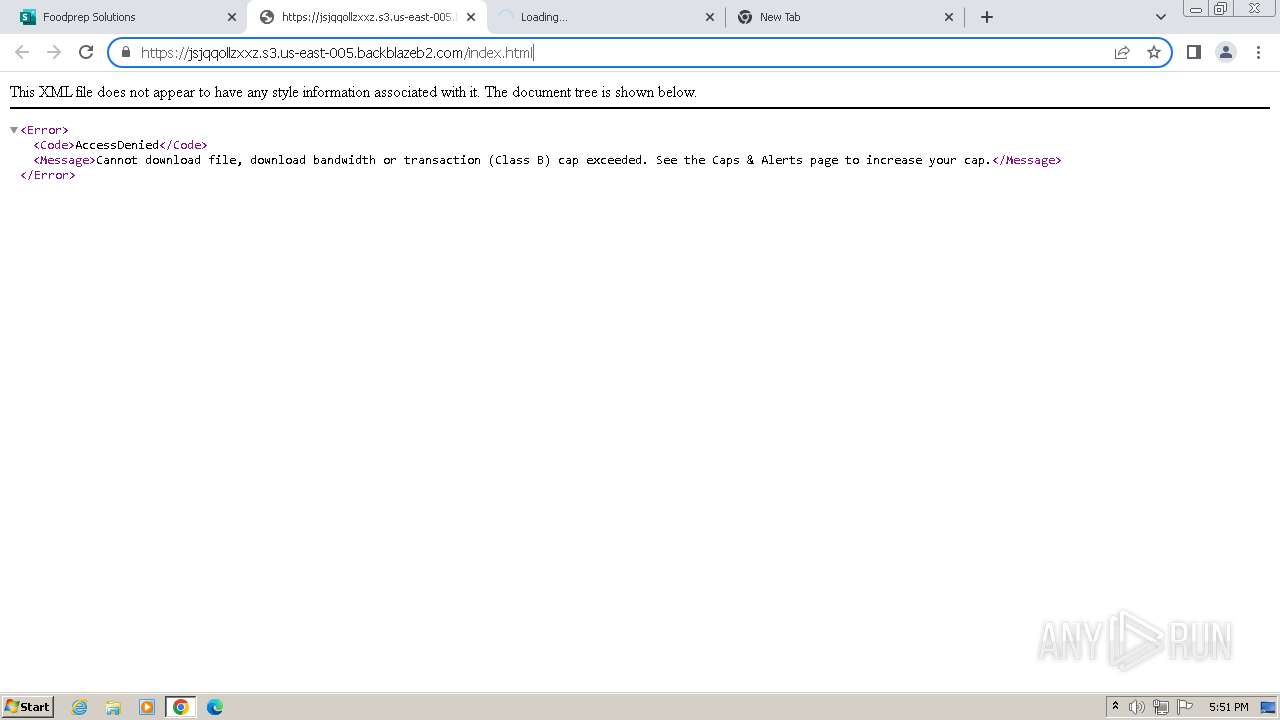Click the show desktop monitor icon
Viewport: 1280px width, 720px height.
pos(1267,707)
